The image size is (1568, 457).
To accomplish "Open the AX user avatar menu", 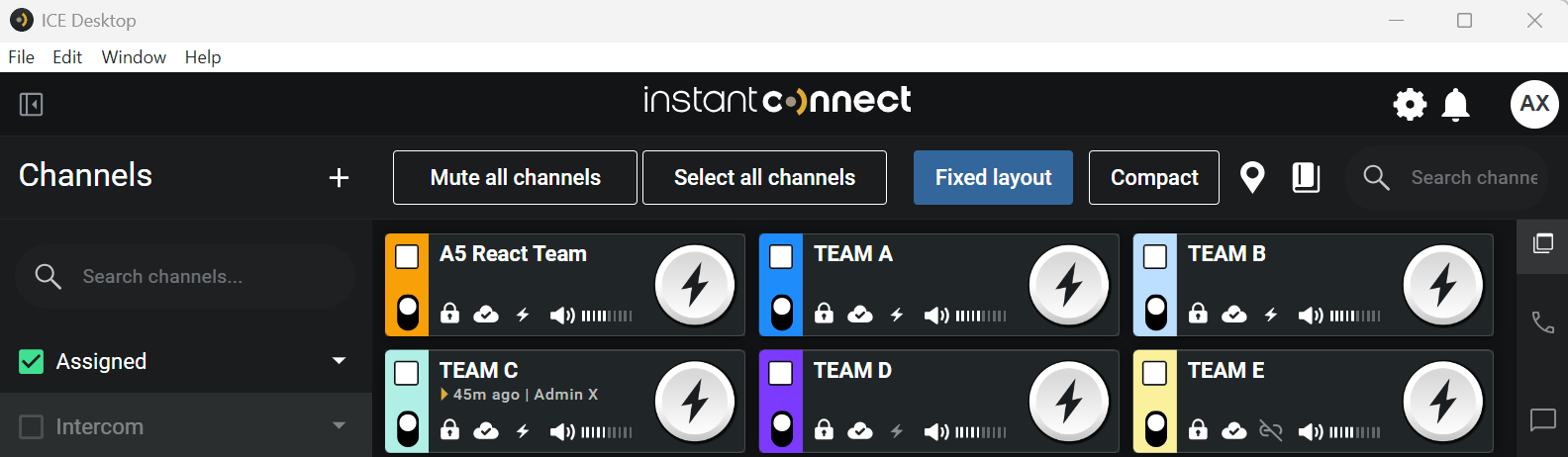I will 1534,104.
